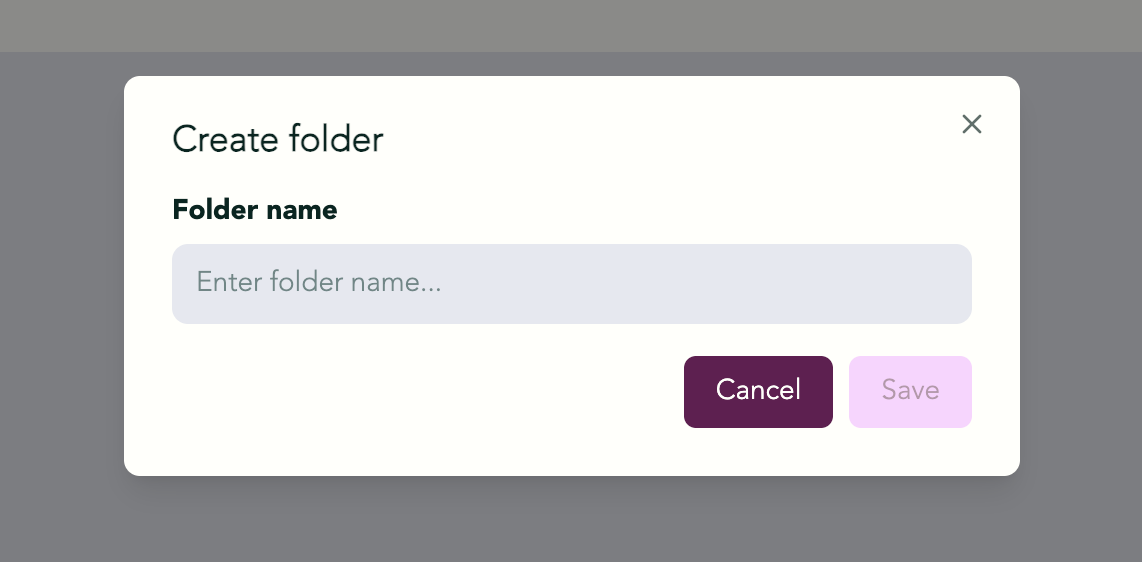Close the Create folder dialog with X
This screenshot has width=1142, height=562.
[972, 124]
